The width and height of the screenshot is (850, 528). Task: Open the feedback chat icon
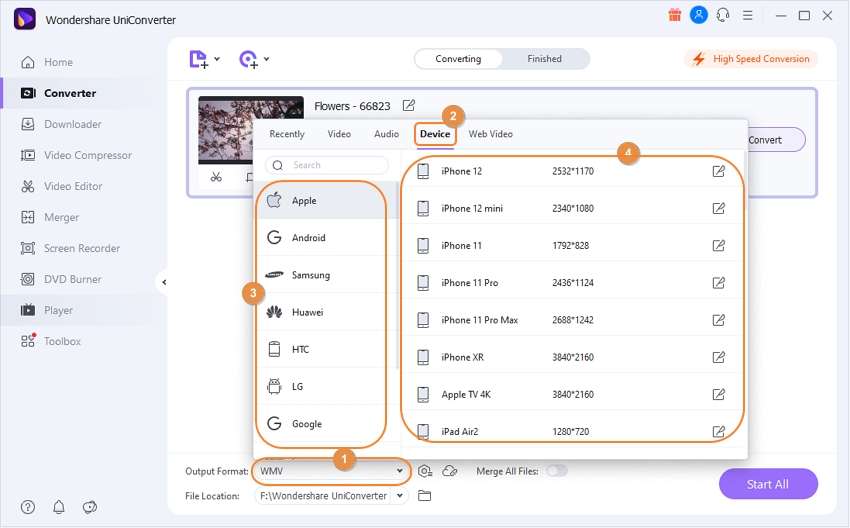(89, 507)
